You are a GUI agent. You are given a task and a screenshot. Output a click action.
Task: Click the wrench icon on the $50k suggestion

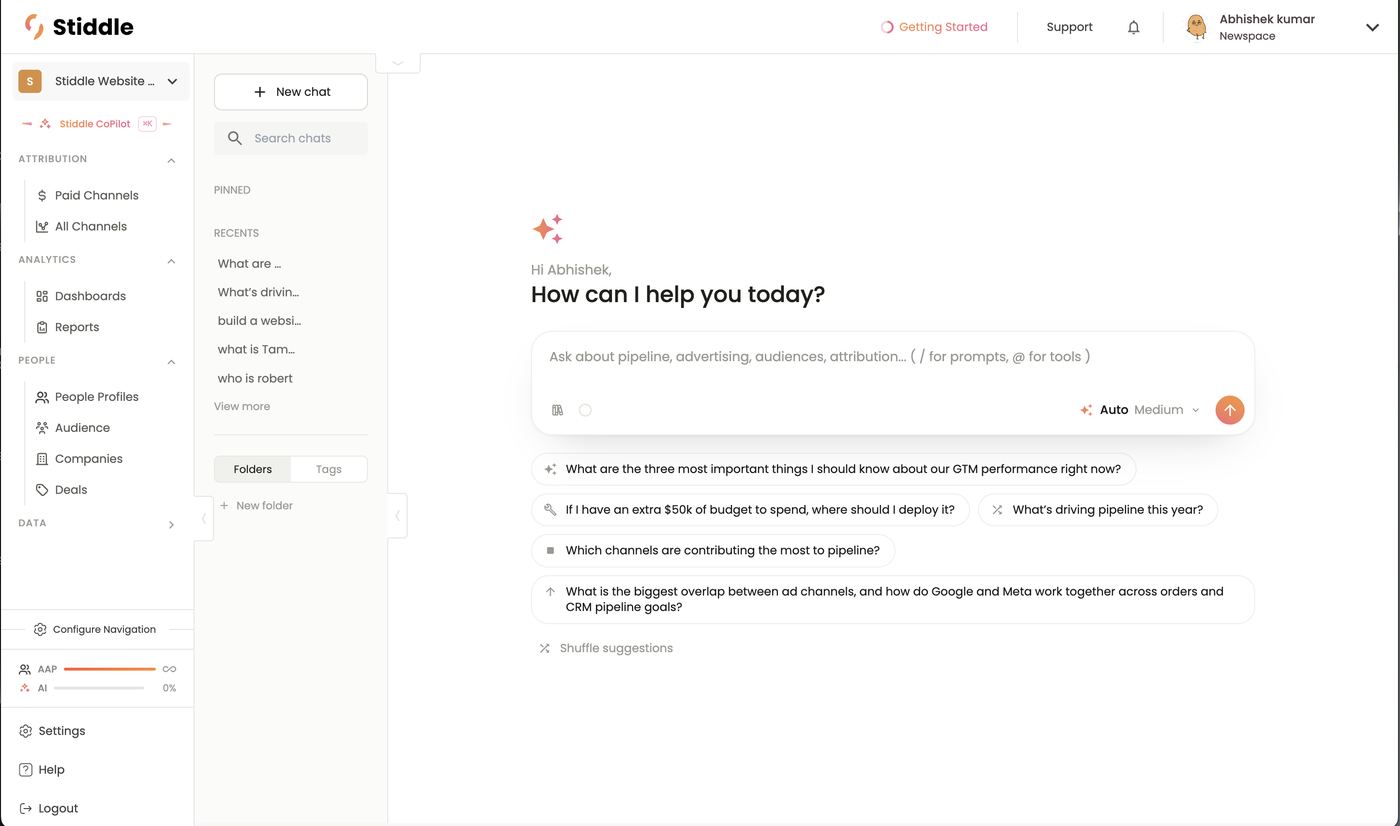550,509
